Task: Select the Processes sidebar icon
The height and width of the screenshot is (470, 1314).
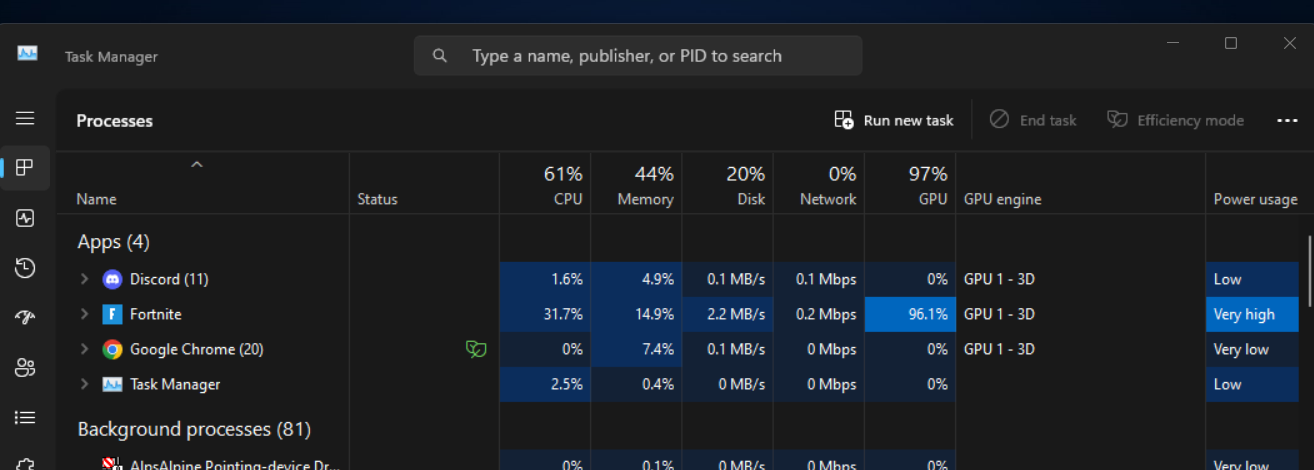Action: [x=25, y=167]
